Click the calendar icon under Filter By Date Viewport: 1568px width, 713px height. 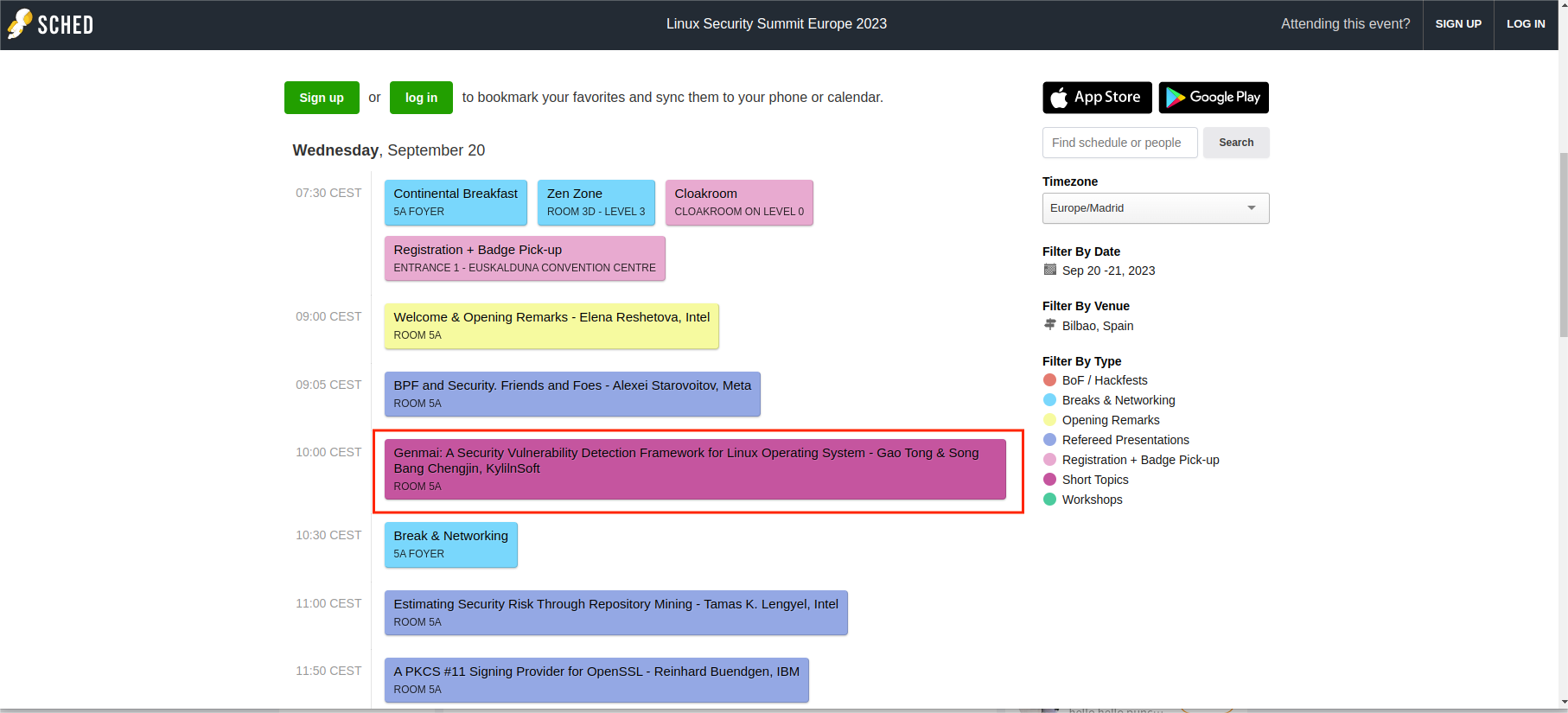click(1050, 270)
